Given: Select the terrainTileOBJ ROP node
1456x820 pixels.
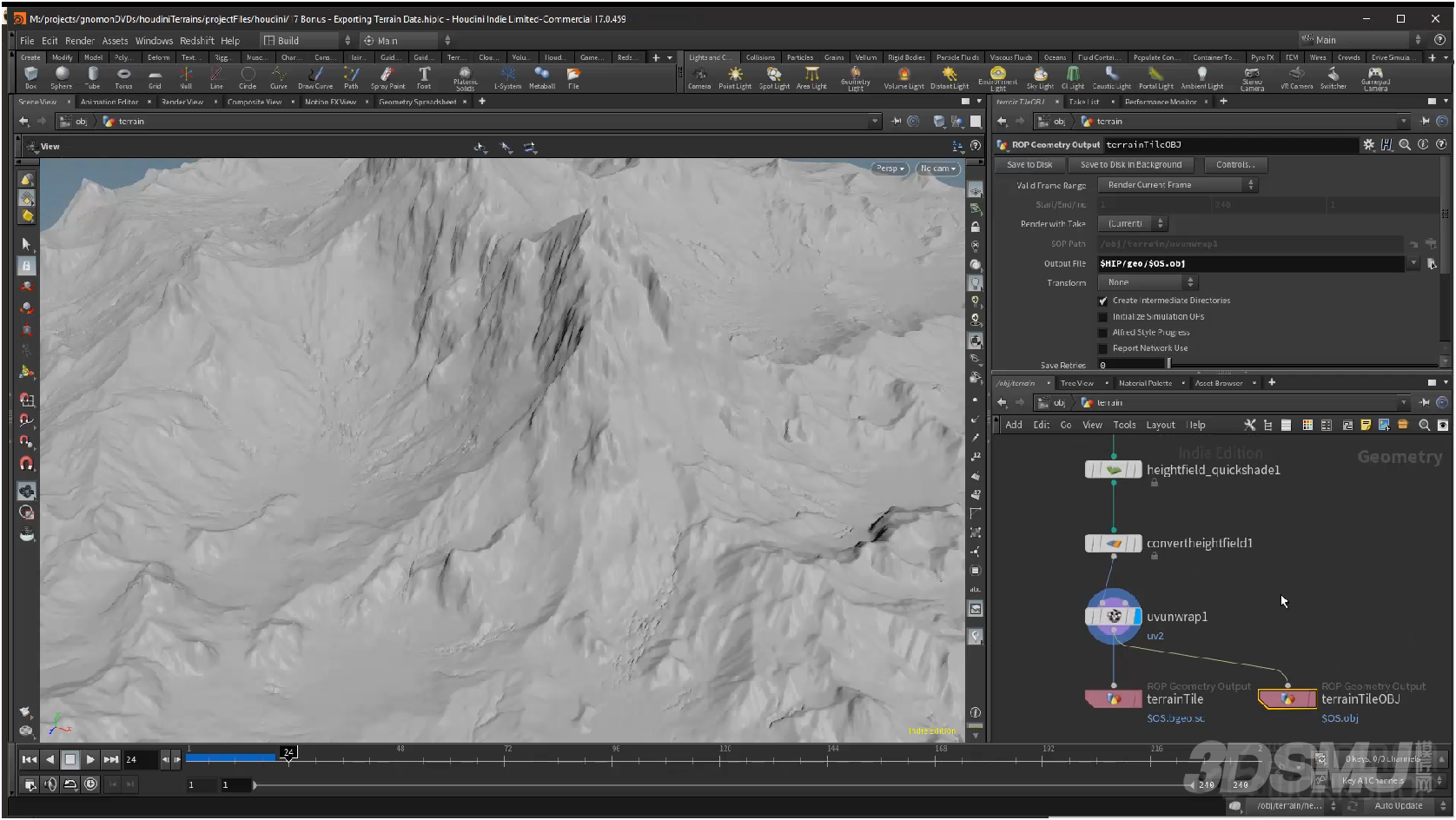Looking at the screenshot, I should coord(1287,698).
